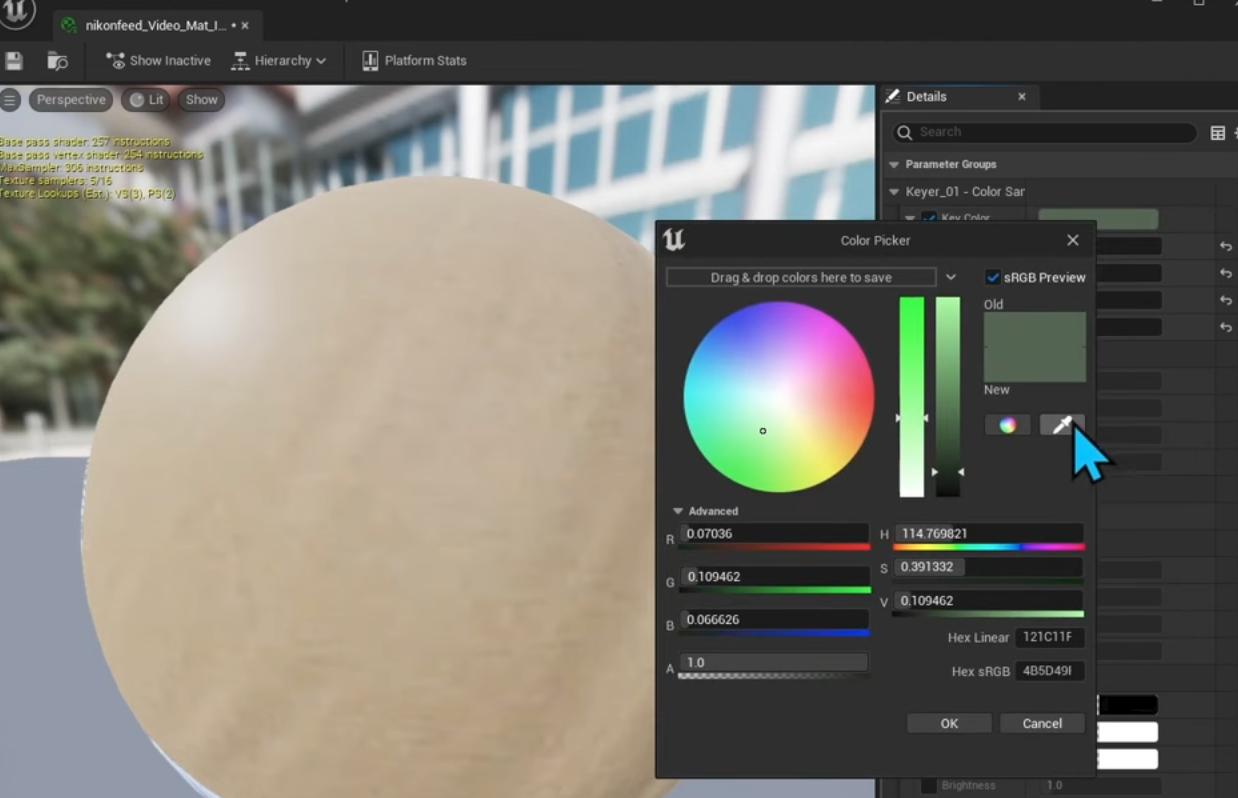Confirm color with the OK button
This screenshot has width=1238, height=798.
[x=949, y=723]
